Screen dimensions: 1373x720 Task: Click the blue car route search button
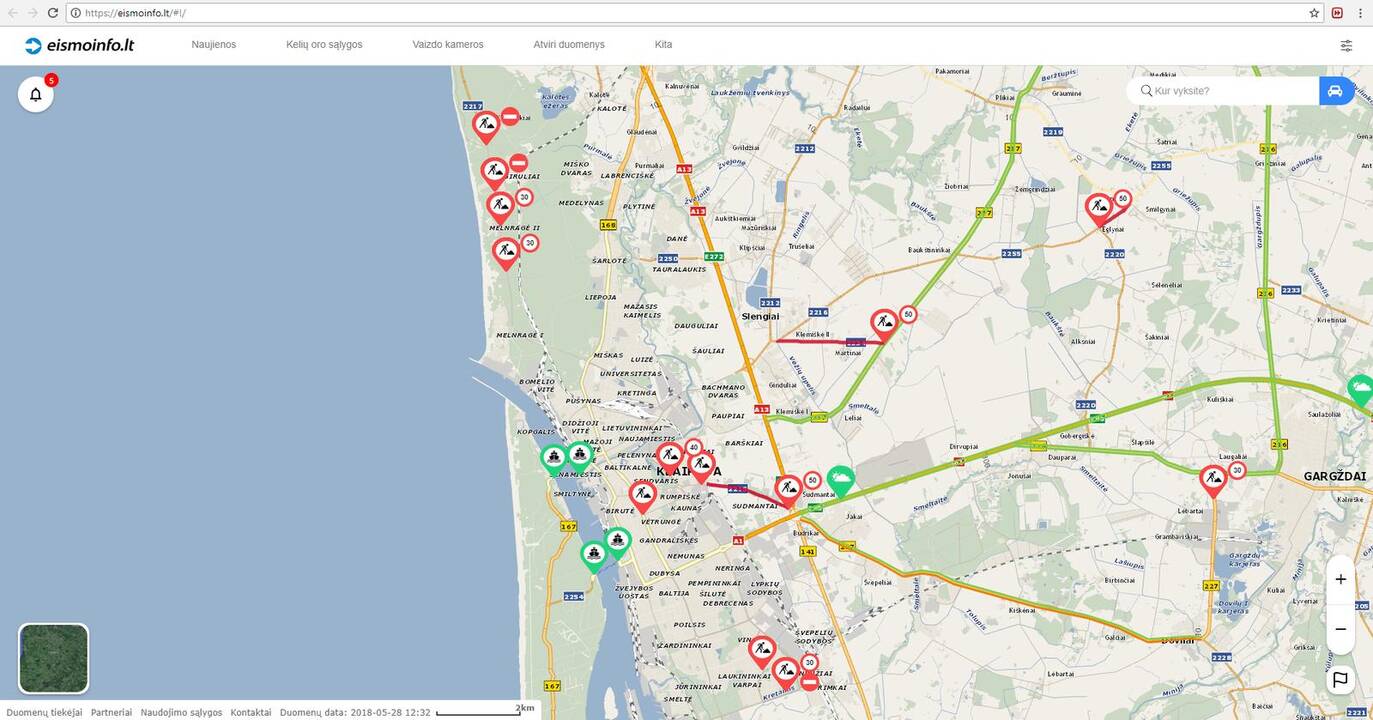1335,91
